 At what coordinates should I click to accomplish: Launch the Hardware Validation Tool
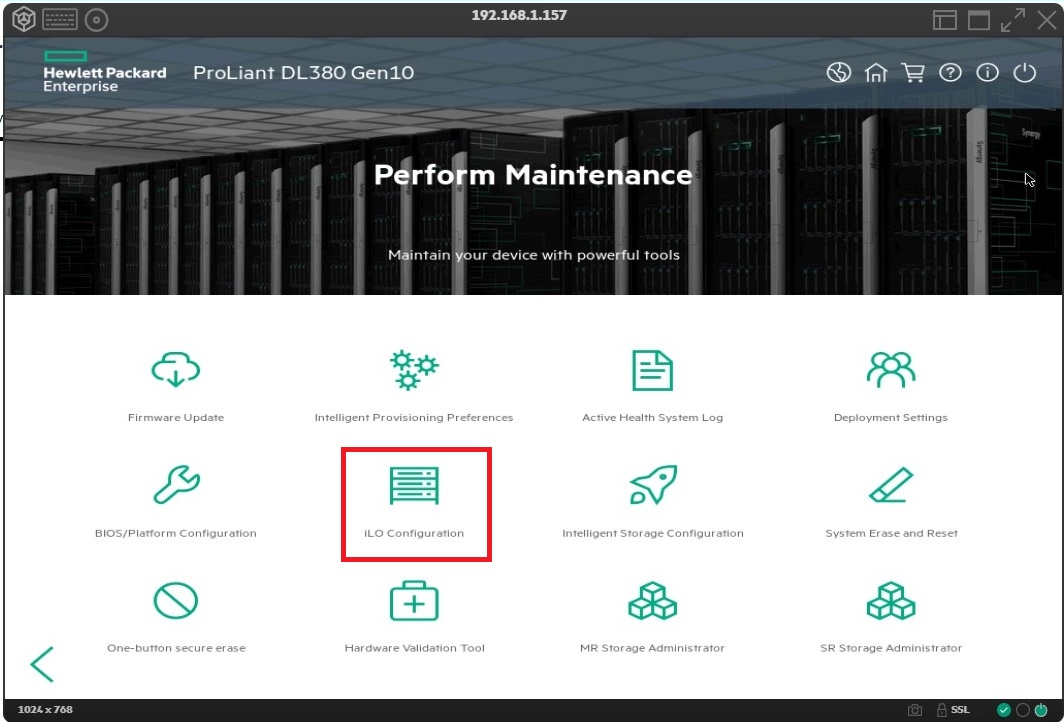pyautogui.click(x=414, y=615)
